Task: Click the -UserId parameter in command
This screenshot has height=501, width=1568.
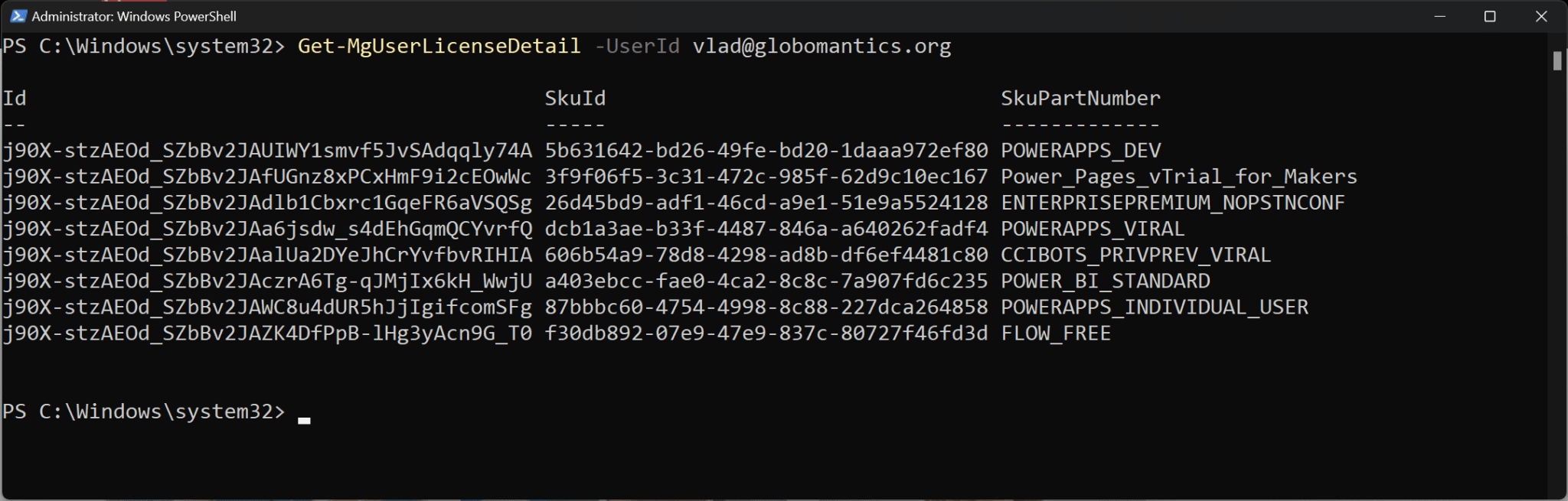Action: [x=637, y=47]
